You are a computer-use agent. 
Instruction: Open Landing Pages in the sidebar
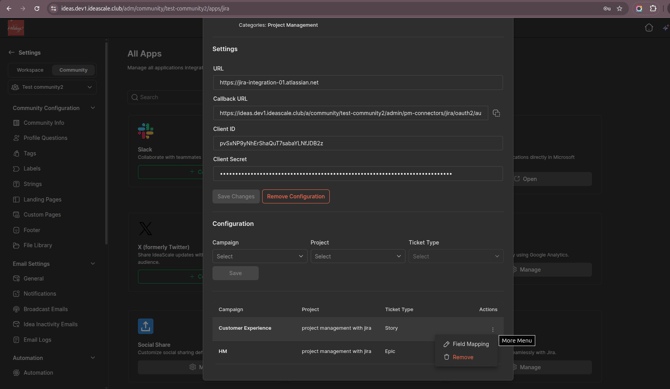coord(42,200)
